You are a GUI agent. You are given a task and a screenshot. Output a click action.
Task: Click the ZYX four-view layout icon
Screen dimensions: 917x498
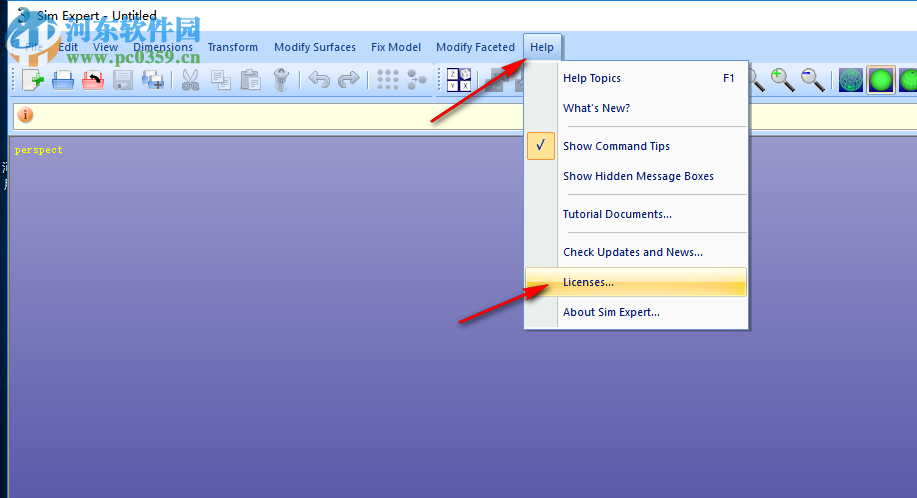458,79
